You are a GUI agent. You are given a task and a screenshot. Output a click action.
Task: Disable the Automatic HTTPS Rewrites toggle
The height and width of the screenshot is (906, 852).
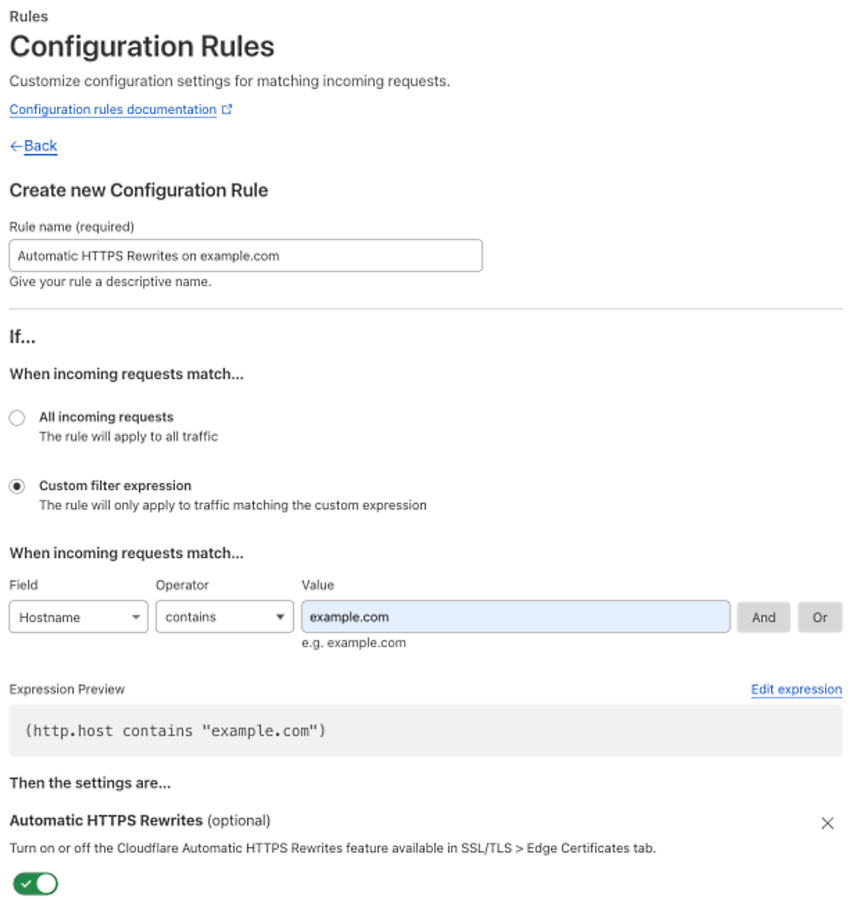click(x=34, y=883)
